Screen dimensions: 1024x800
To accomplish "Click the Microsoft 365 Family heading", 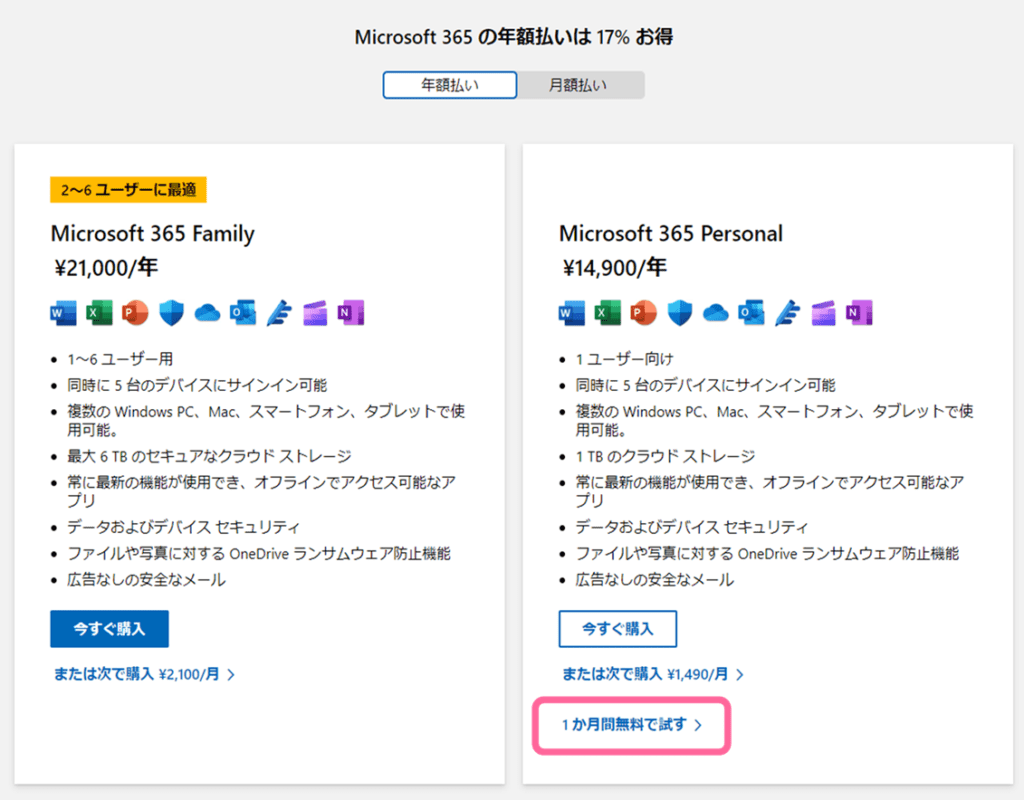I will [153, 234].
